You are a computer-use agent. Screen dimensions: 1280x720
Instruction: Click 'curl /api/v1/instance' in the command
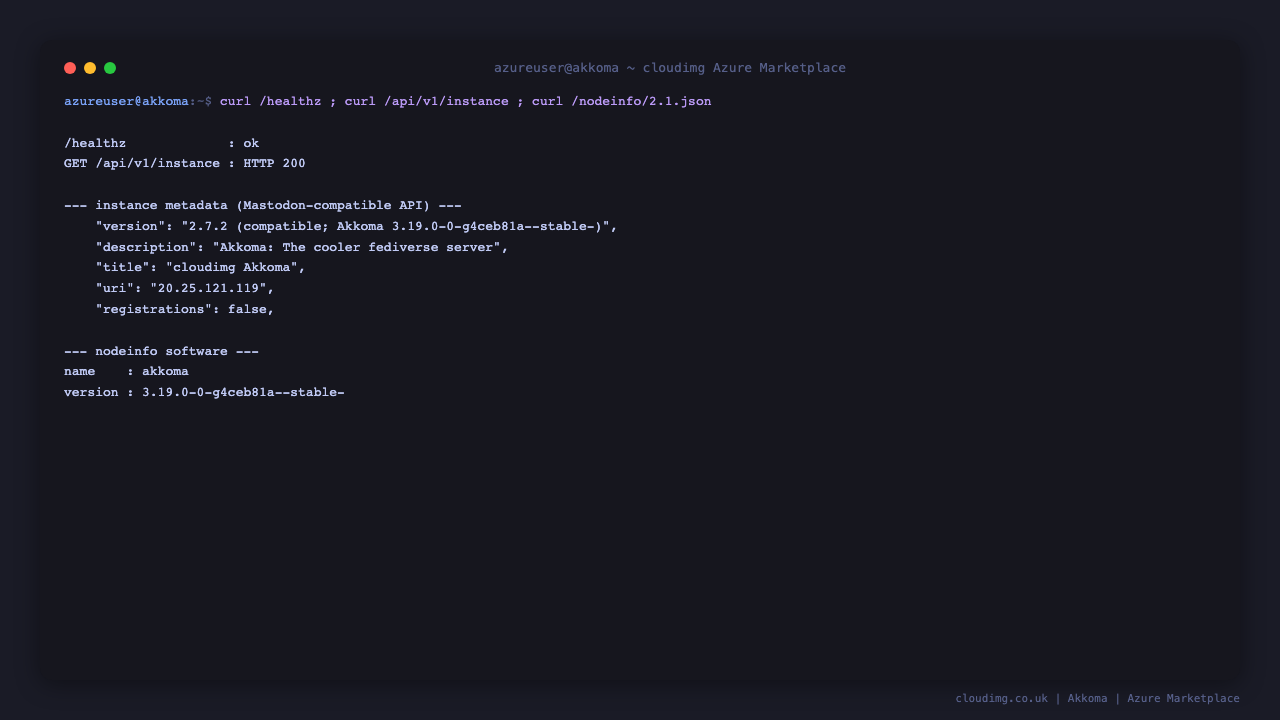(x=427, y=101)
